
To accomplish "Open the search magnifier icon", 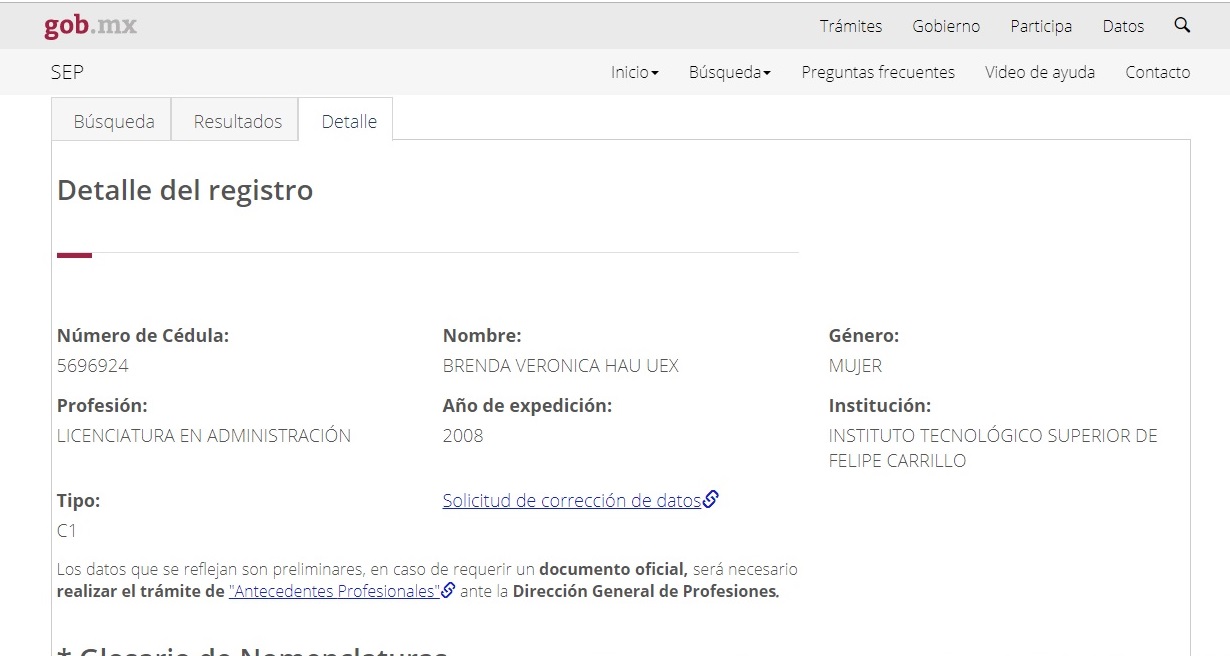I will 1182,26.
